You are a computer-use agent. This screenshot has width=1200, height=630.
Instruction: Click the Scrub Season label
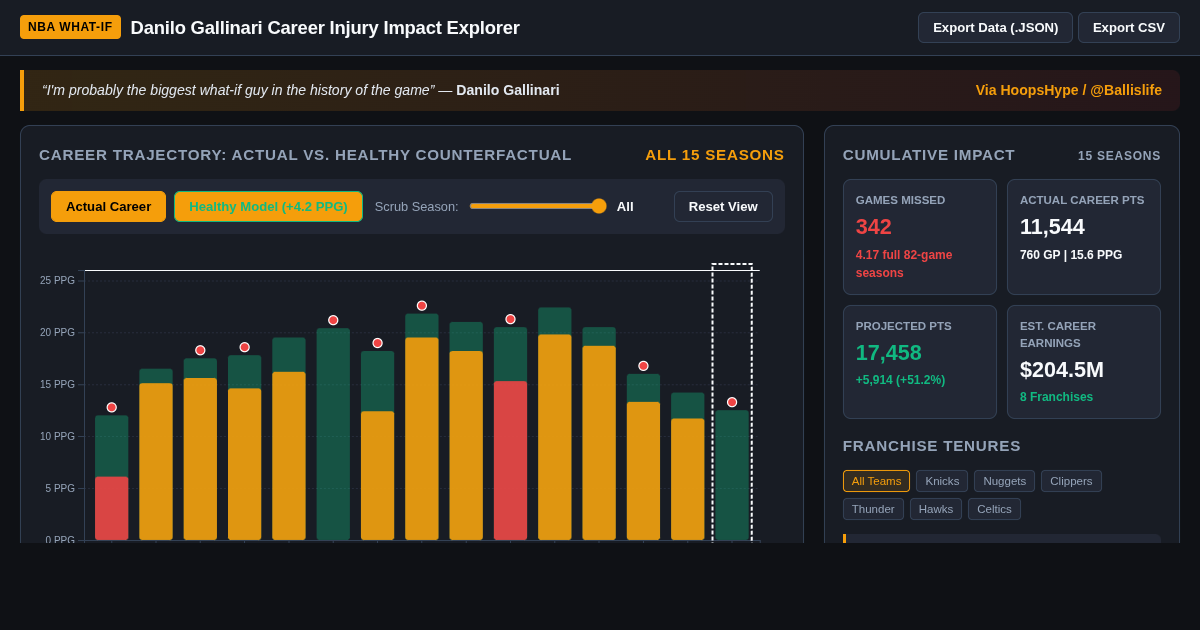416,207
